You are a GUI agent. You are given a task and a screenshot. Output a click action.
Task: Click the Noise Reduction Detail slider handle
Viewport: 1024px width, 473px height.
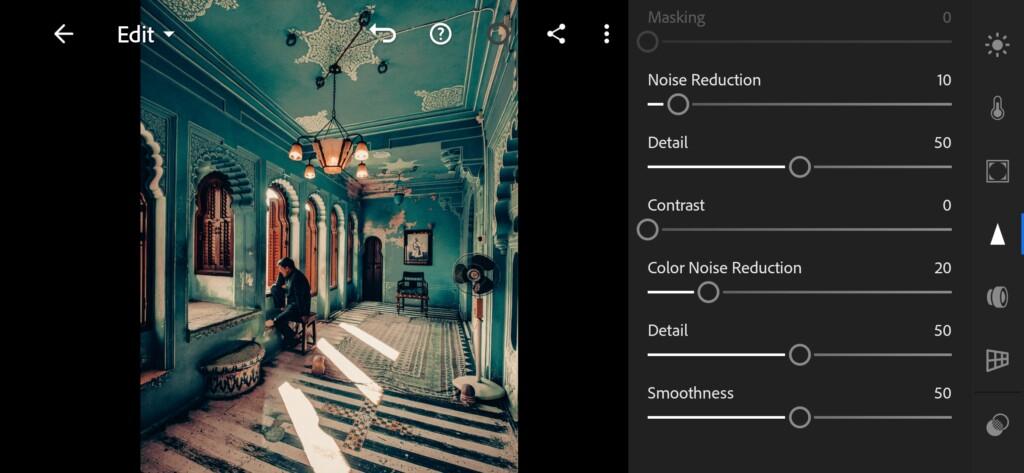coord(799,167)
